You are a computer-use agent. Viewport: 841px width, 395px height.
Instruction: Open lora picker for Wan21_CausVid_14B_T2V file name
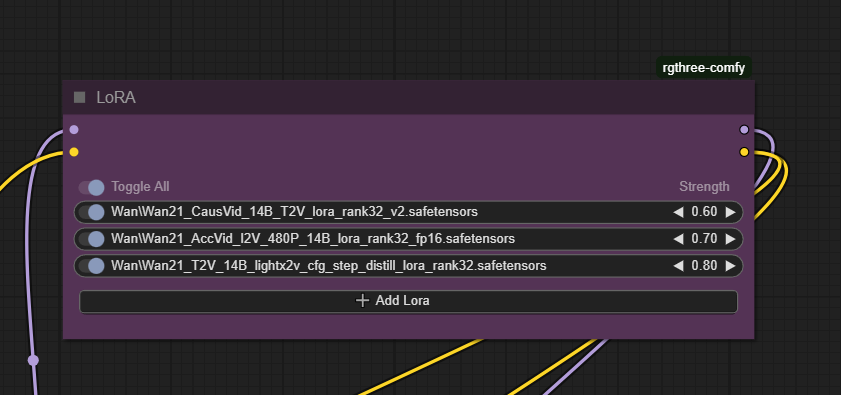pos(294,212)
